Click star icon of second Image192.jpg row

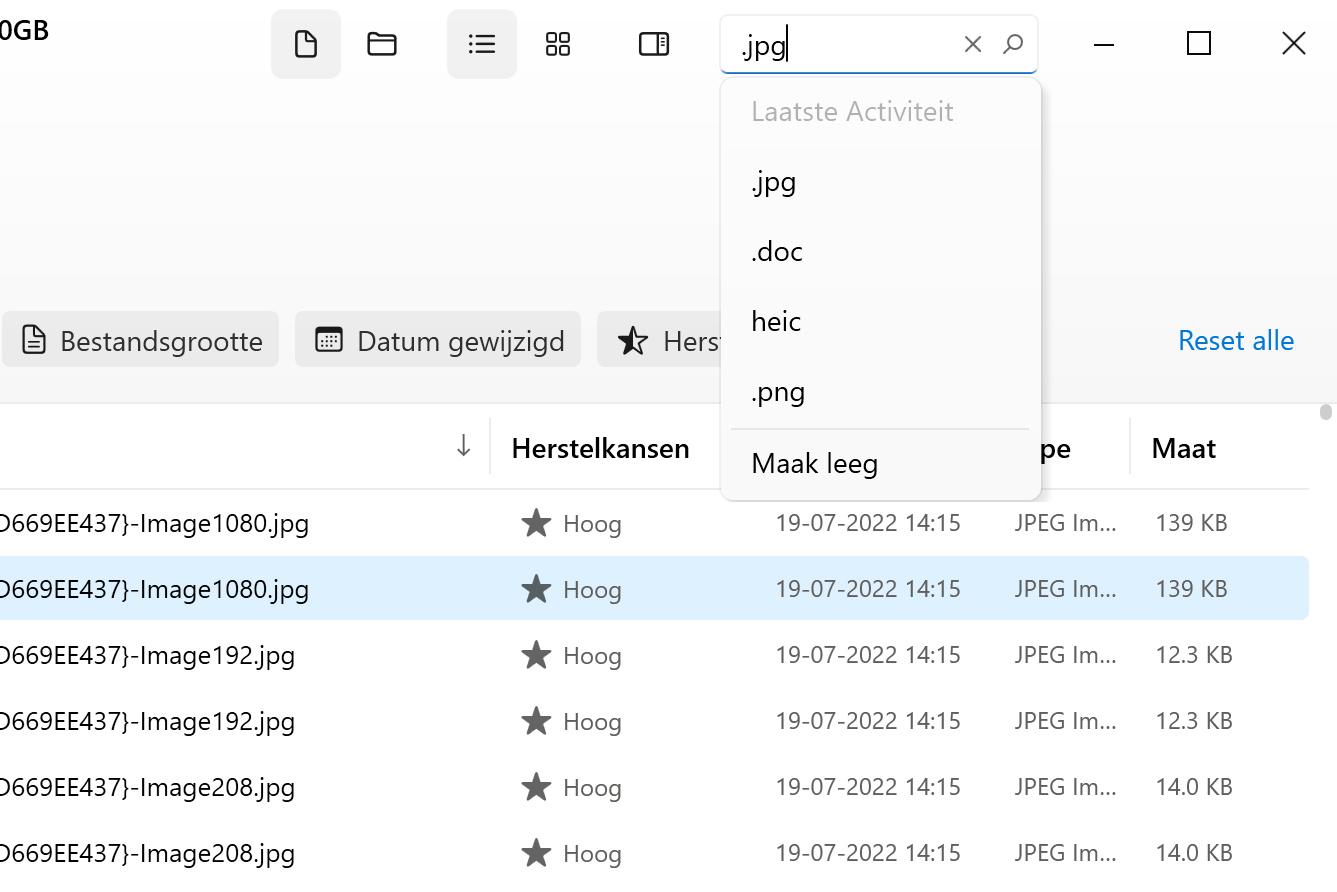[537, 721]
